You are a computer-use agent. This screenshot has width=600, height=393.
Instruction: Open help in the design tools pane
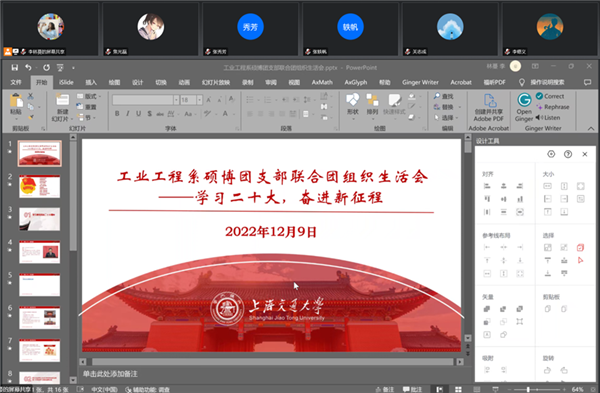tap(568, 154)
